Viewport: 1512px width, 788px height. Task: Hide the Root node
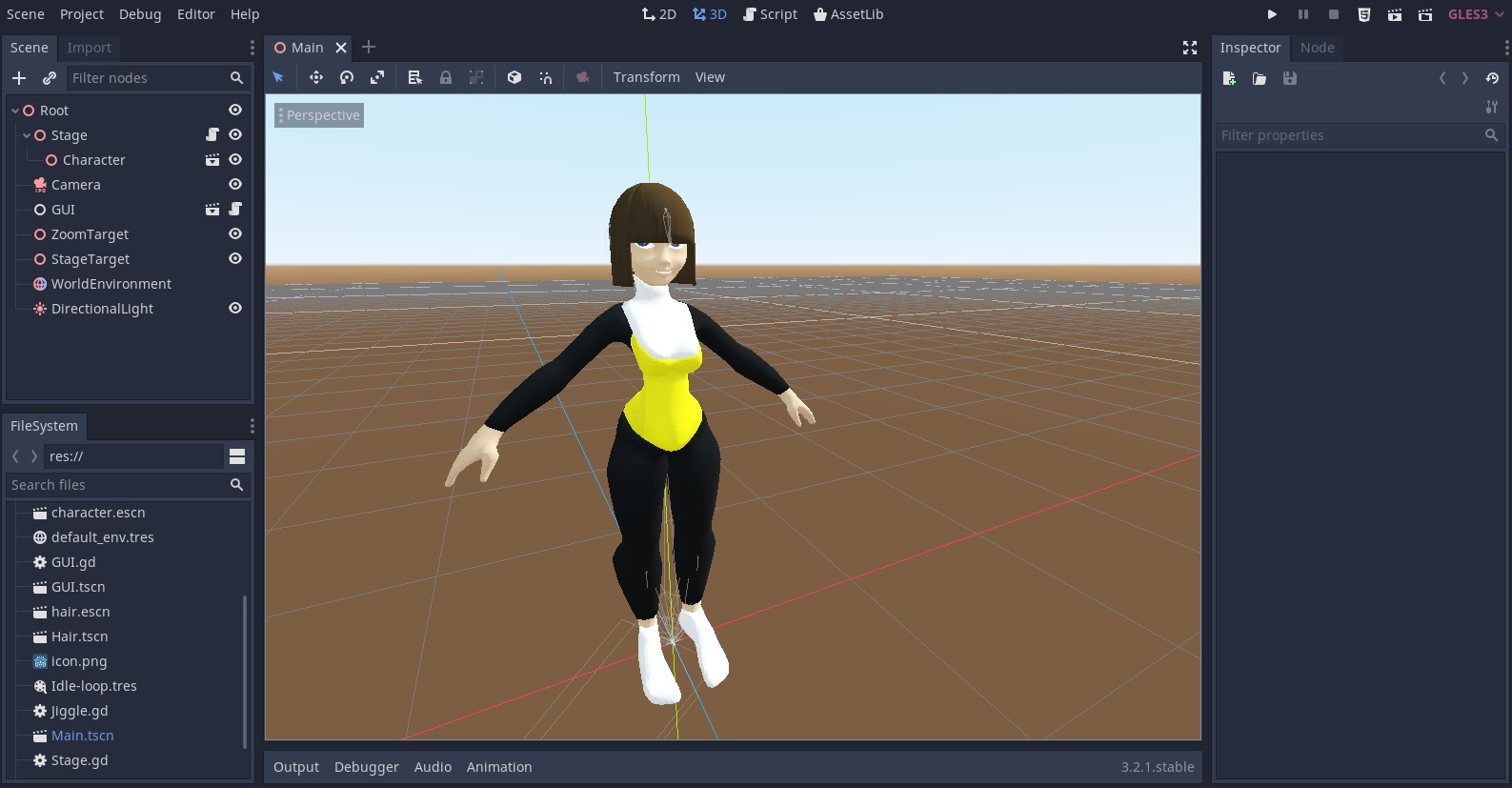coord(235,111)
